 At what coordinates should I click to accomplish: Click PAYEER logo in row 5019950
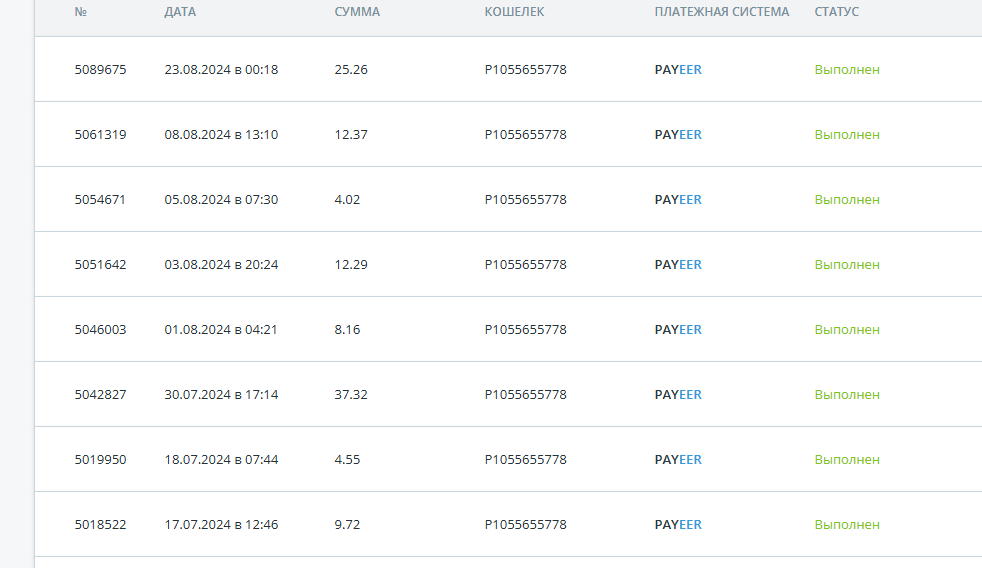pos(678,460)
